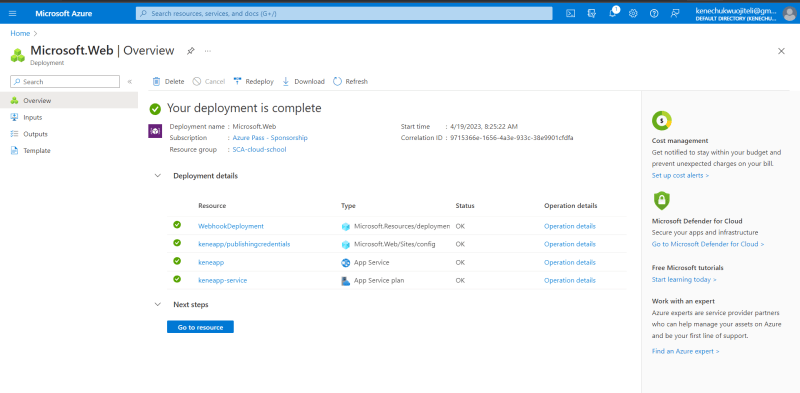Click Find an Azure expert link
Screen dimensions: 800x393
tap(685, 351)
